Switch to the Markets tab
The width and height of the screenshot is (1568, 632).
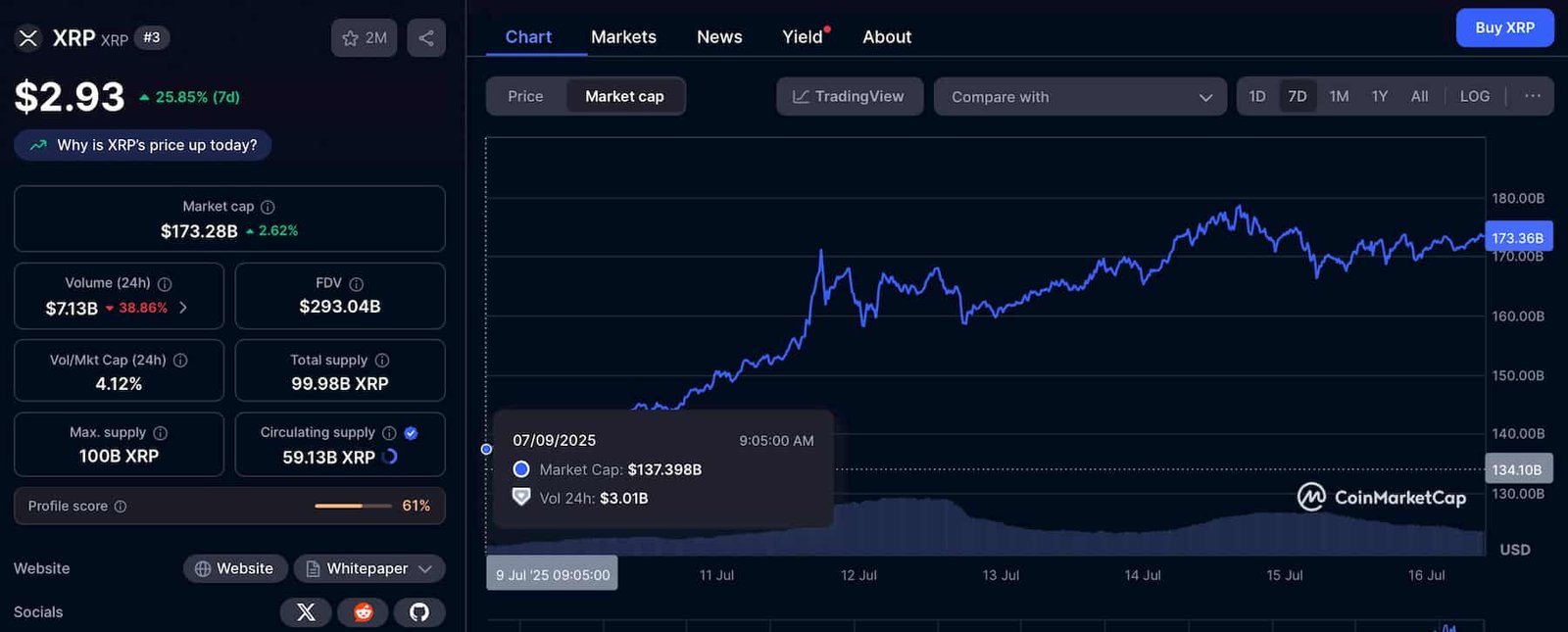point(623,36)
